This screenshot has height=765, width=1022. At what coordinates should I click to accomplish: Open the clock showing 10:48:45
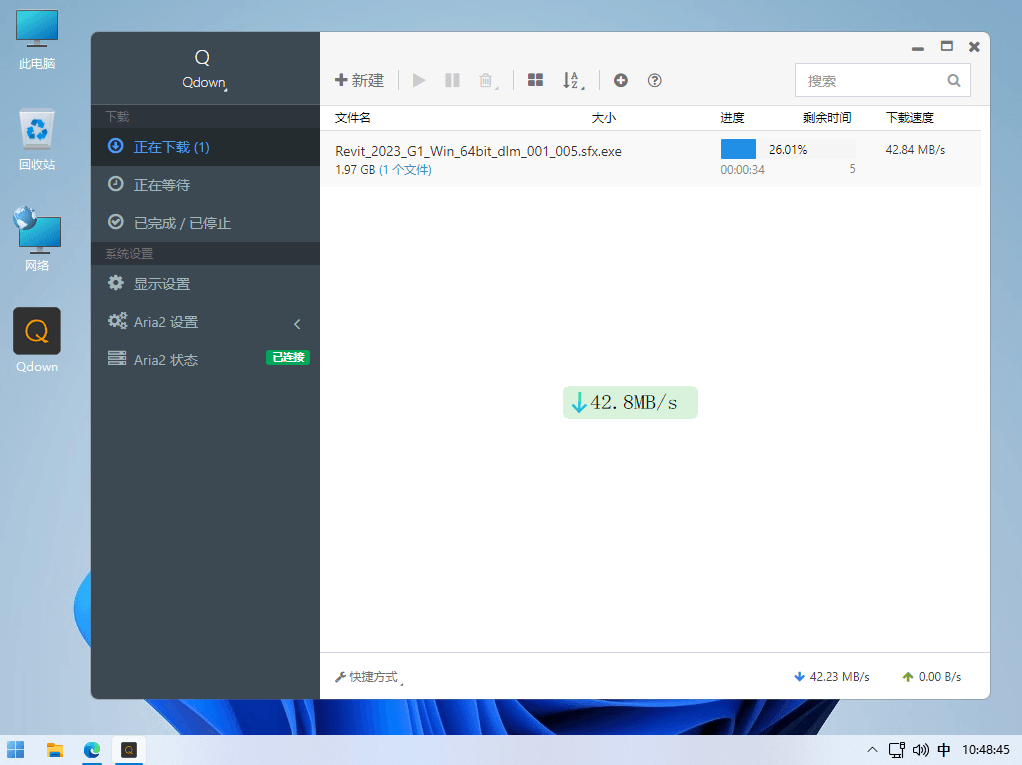(x=986, y=750)
